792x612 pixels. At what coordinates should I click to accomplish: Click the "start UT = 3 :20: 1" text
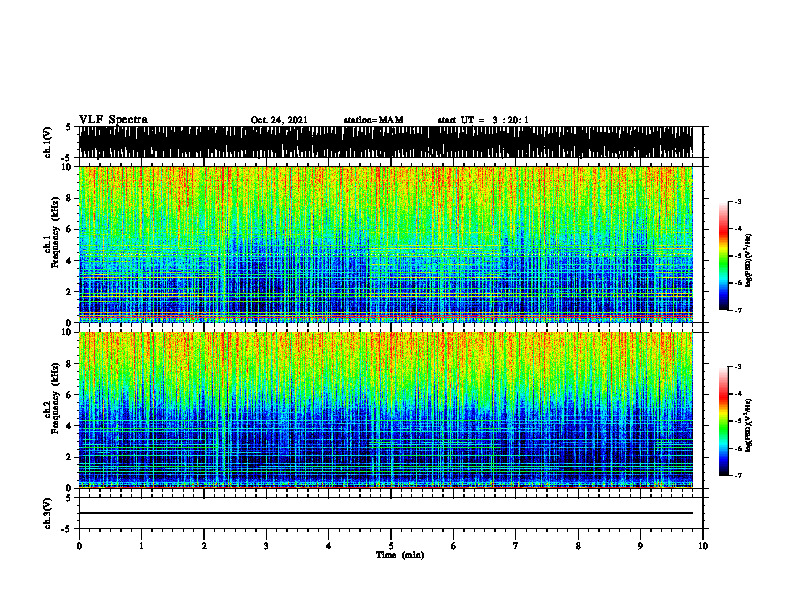click(x=483, y=120)
